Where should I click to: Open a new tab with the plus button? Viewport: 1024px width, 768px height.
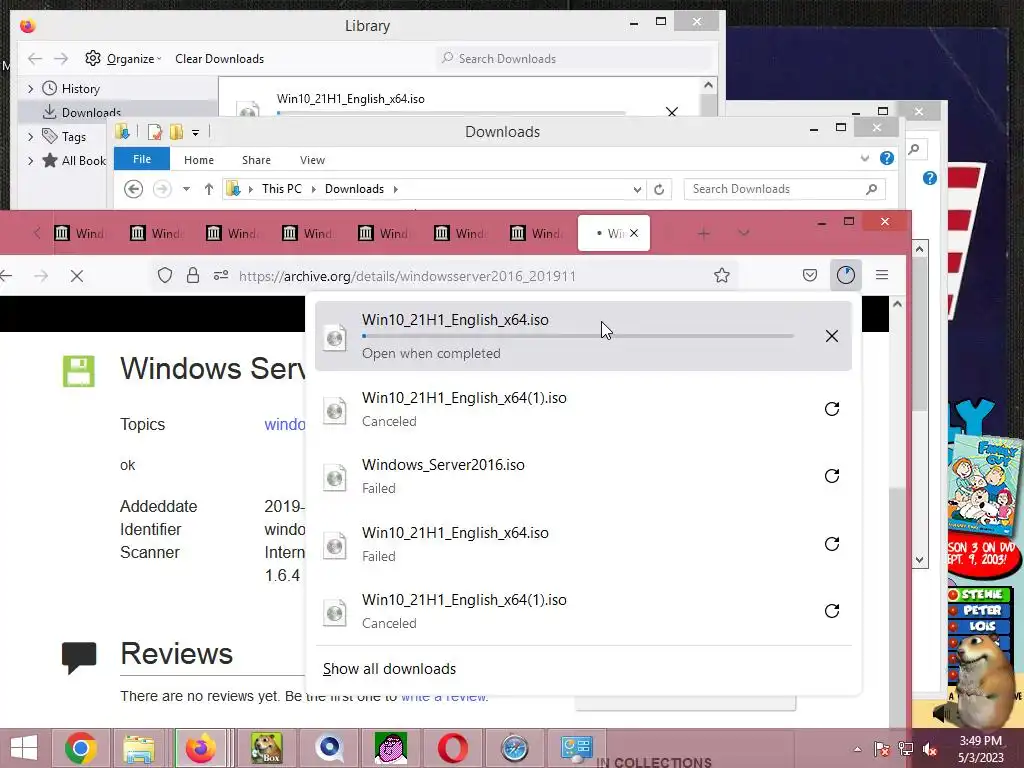703,233
